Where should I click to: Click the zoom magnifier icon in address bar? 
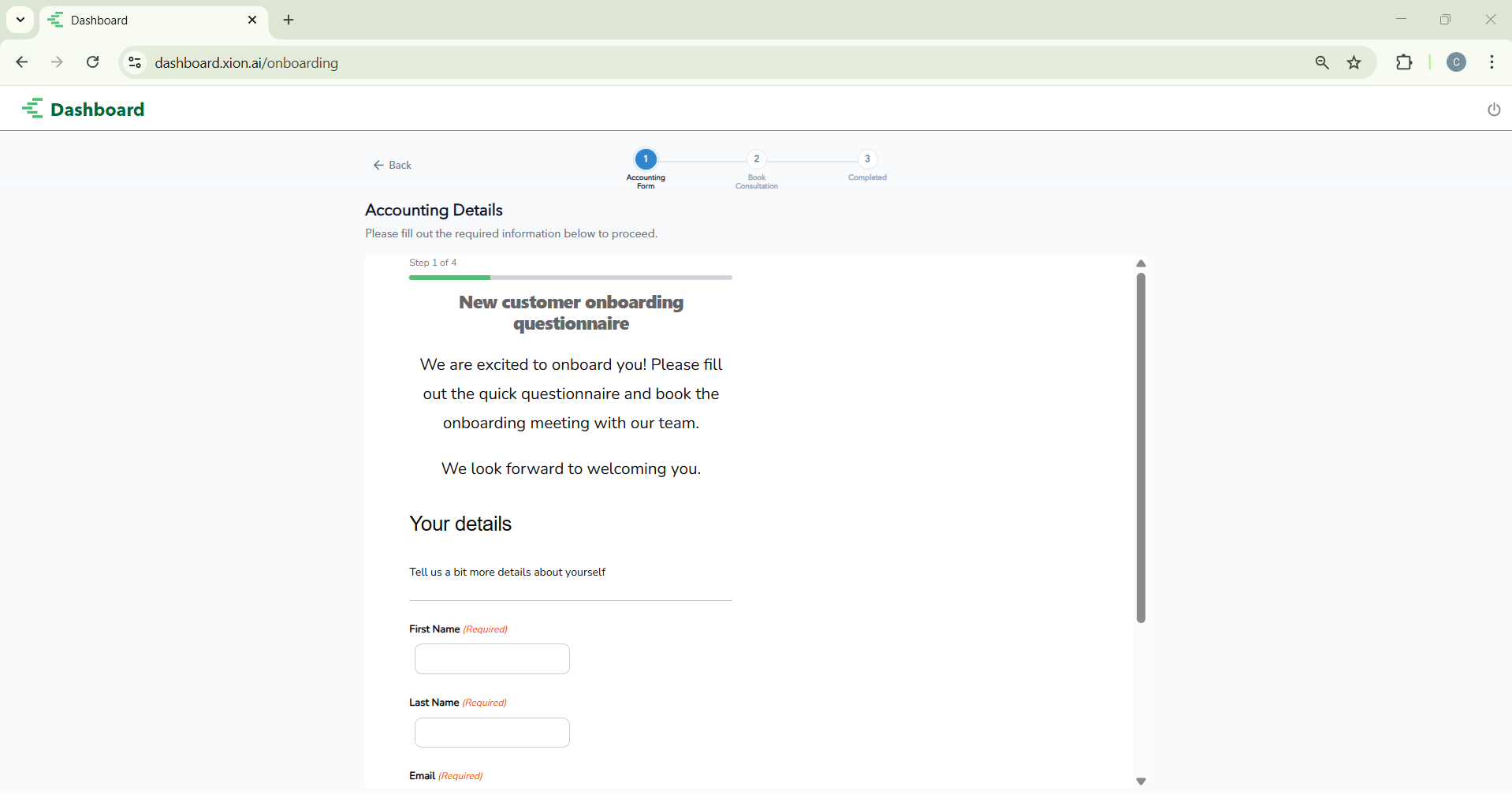(1322, 63)
